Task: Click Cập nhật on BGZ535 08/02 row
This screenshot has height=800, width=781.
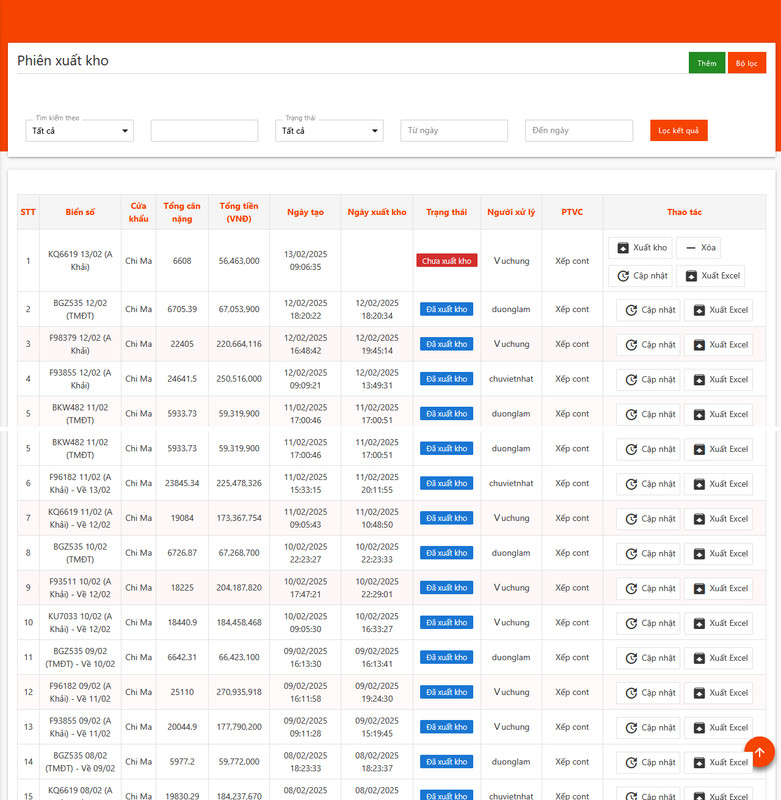Action: [x=648, y=762]
